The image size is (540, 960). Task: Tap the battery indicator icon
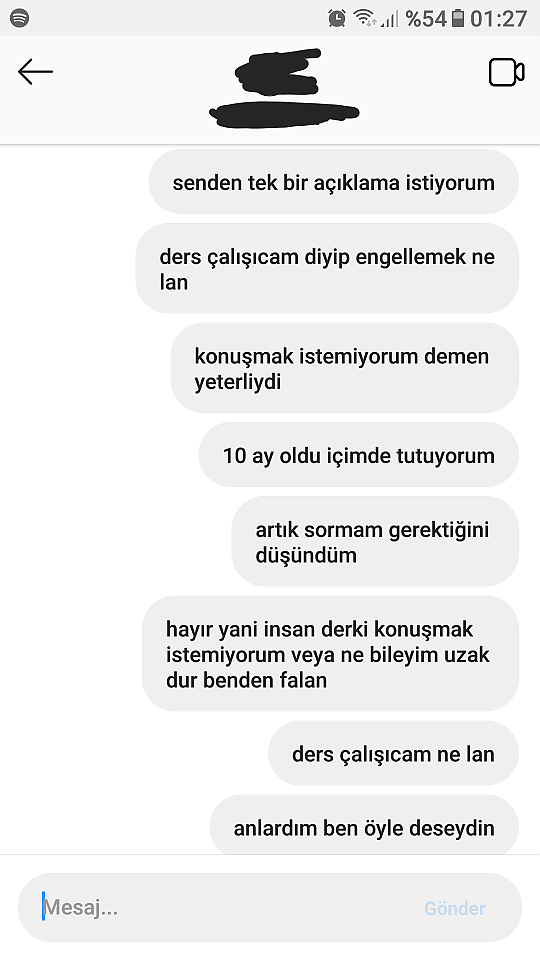pyautogui.click(x=457, y=18)
